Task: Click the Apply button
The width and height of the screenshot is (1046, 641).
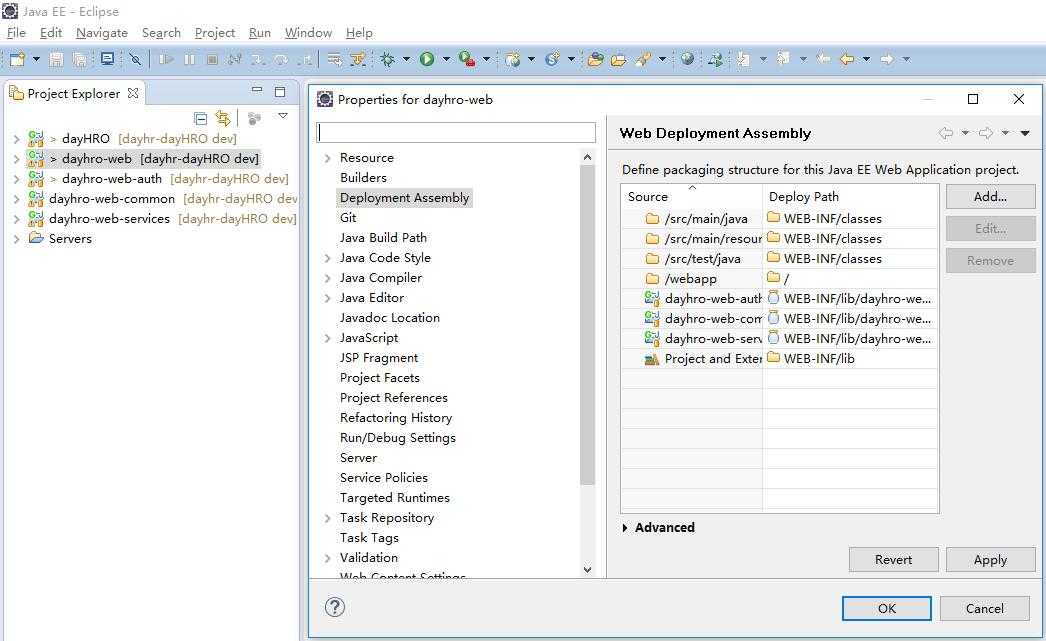Action: click(989, 559)
